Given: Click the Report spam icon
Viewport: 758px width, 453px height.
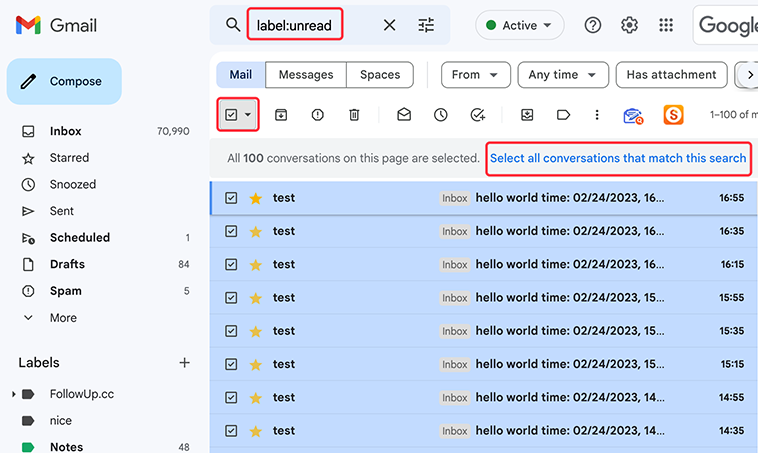Looking at the screenshot, I should (318, 115).
